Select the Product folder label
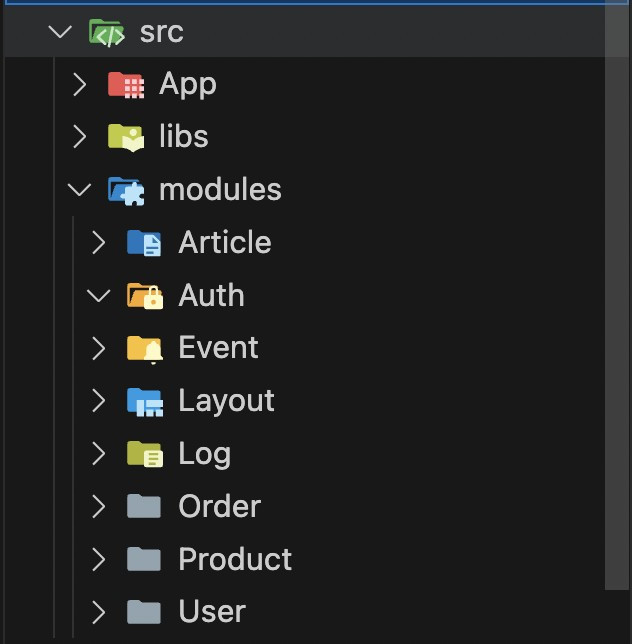 235,559
